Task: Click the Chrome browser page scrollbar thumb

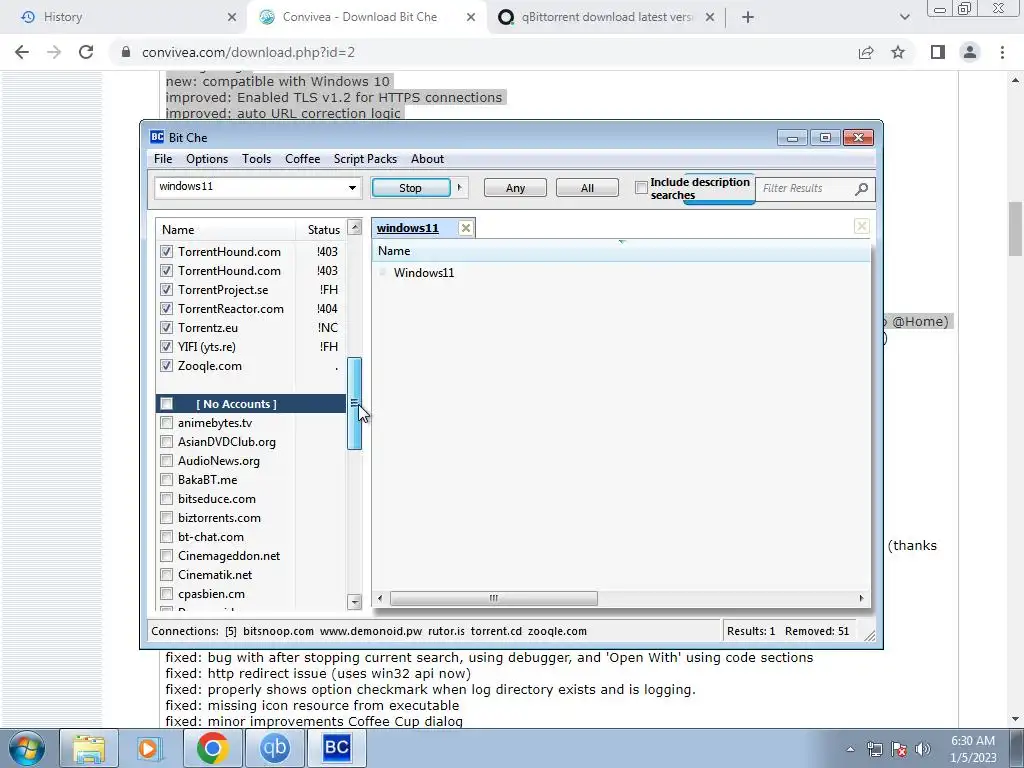Action: click(x=1015, y=229)
